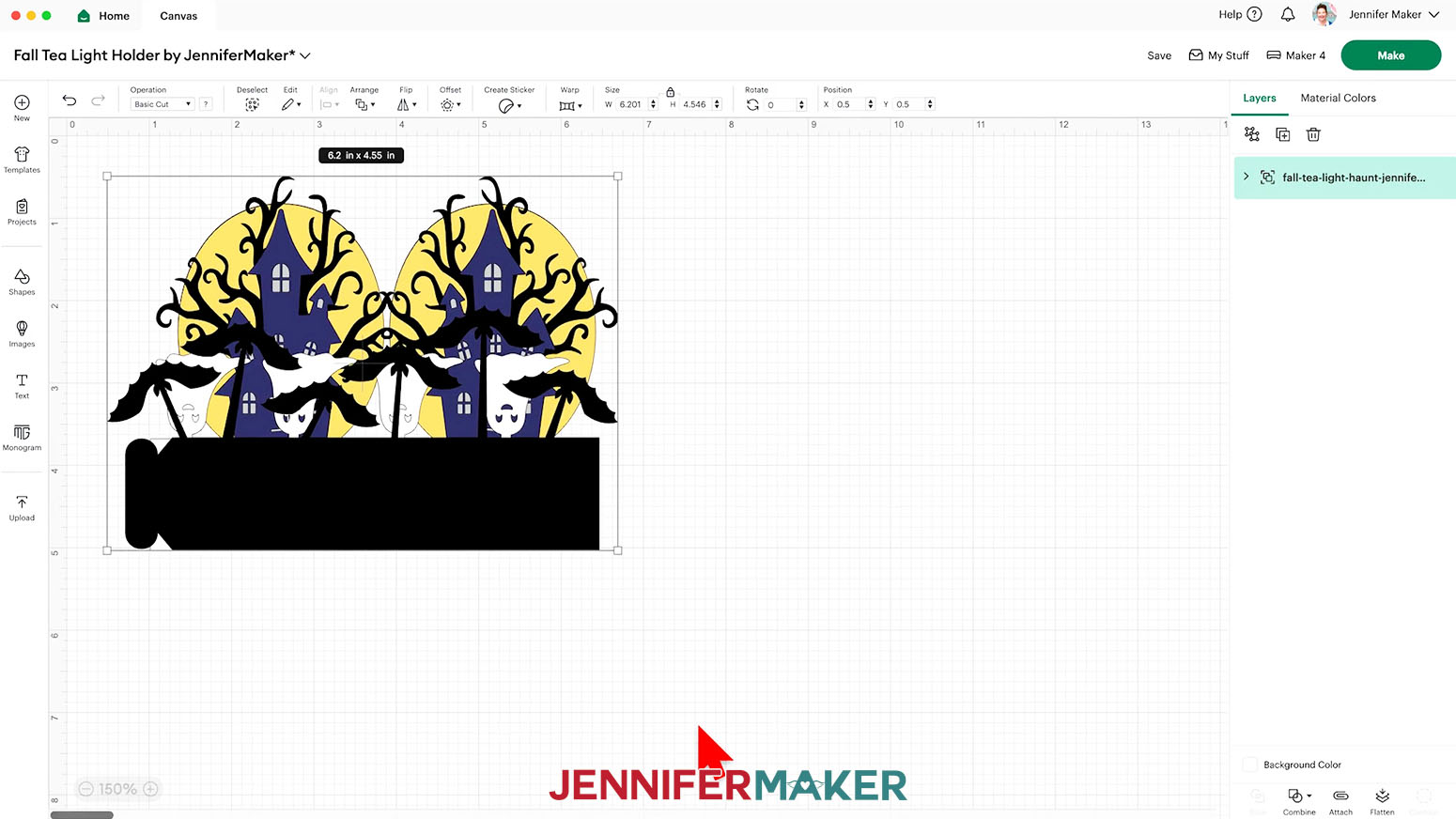
Task: Duplicate the selected layer
Action: [1283, 134]
